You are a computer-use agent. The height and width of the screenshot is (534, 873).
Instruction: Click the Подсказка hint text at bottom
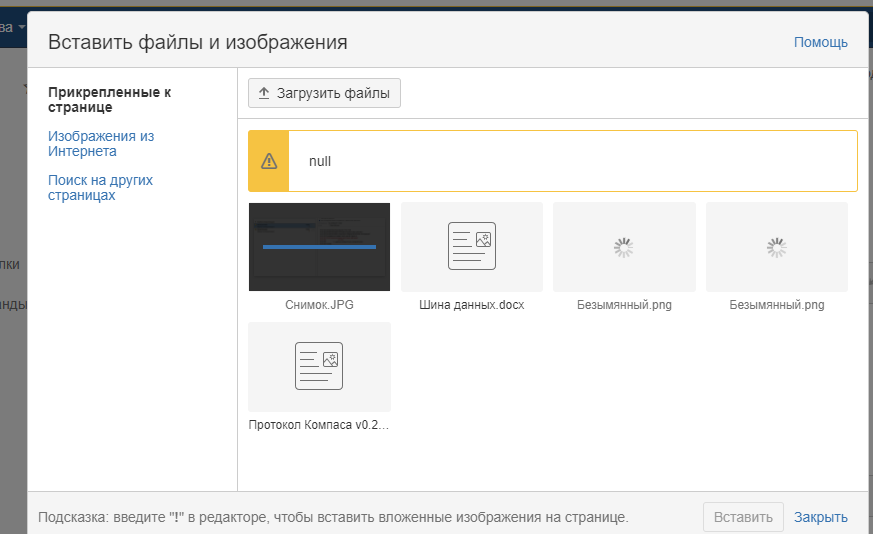pyautogui.click(x=333, y=517)
